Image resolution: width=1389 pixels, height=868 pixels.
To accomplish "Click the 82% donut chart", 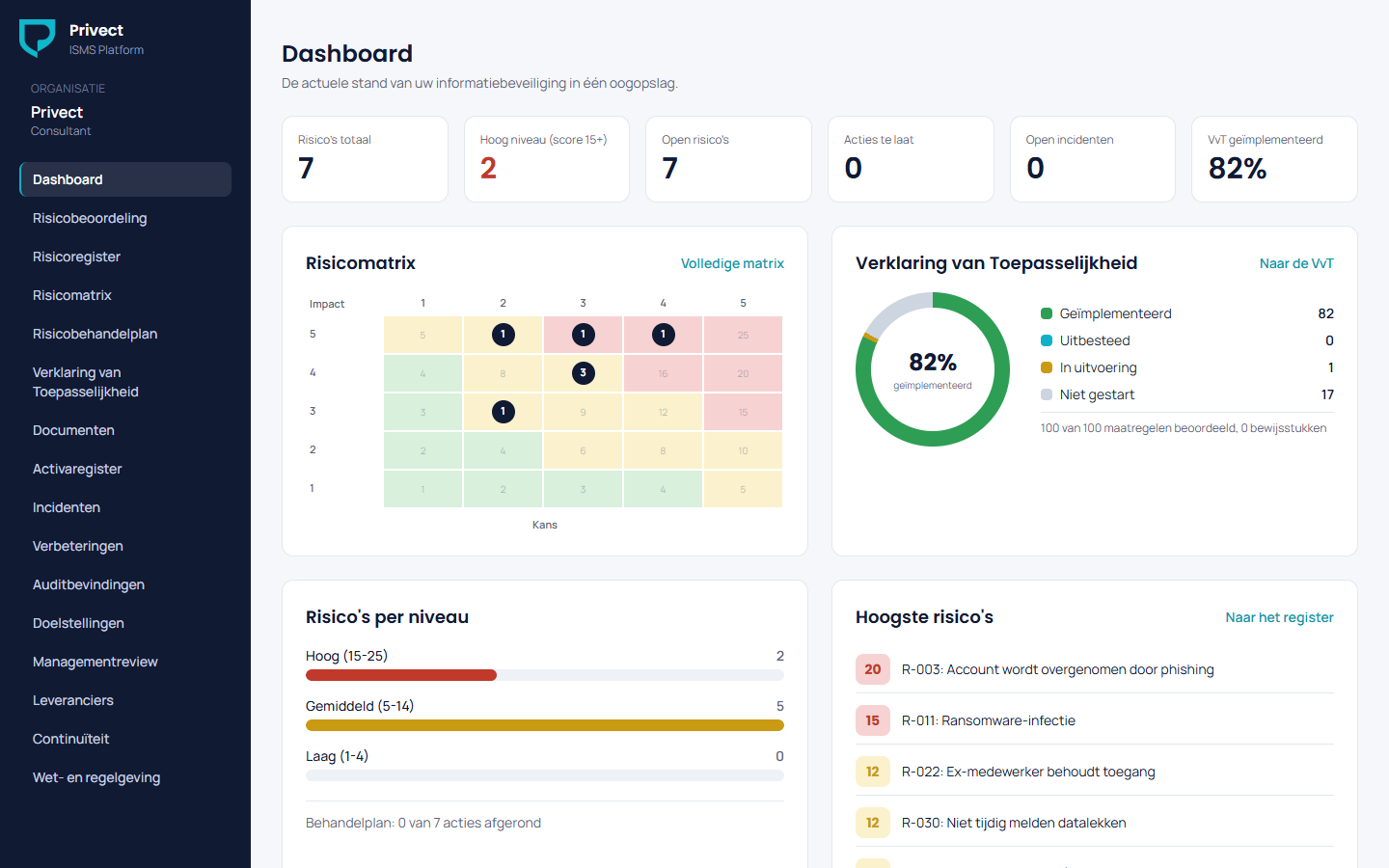I will [933, 369].
